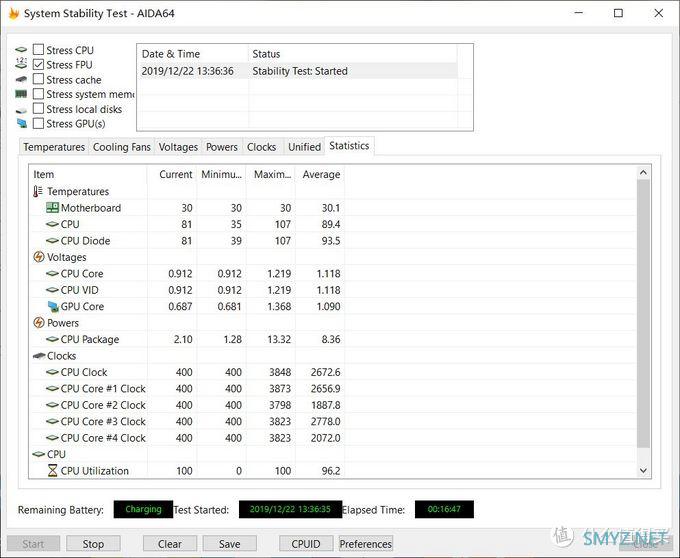Click the CPU group icon above CPU Utilization
The image size is (680, 558).
[39, 454]
